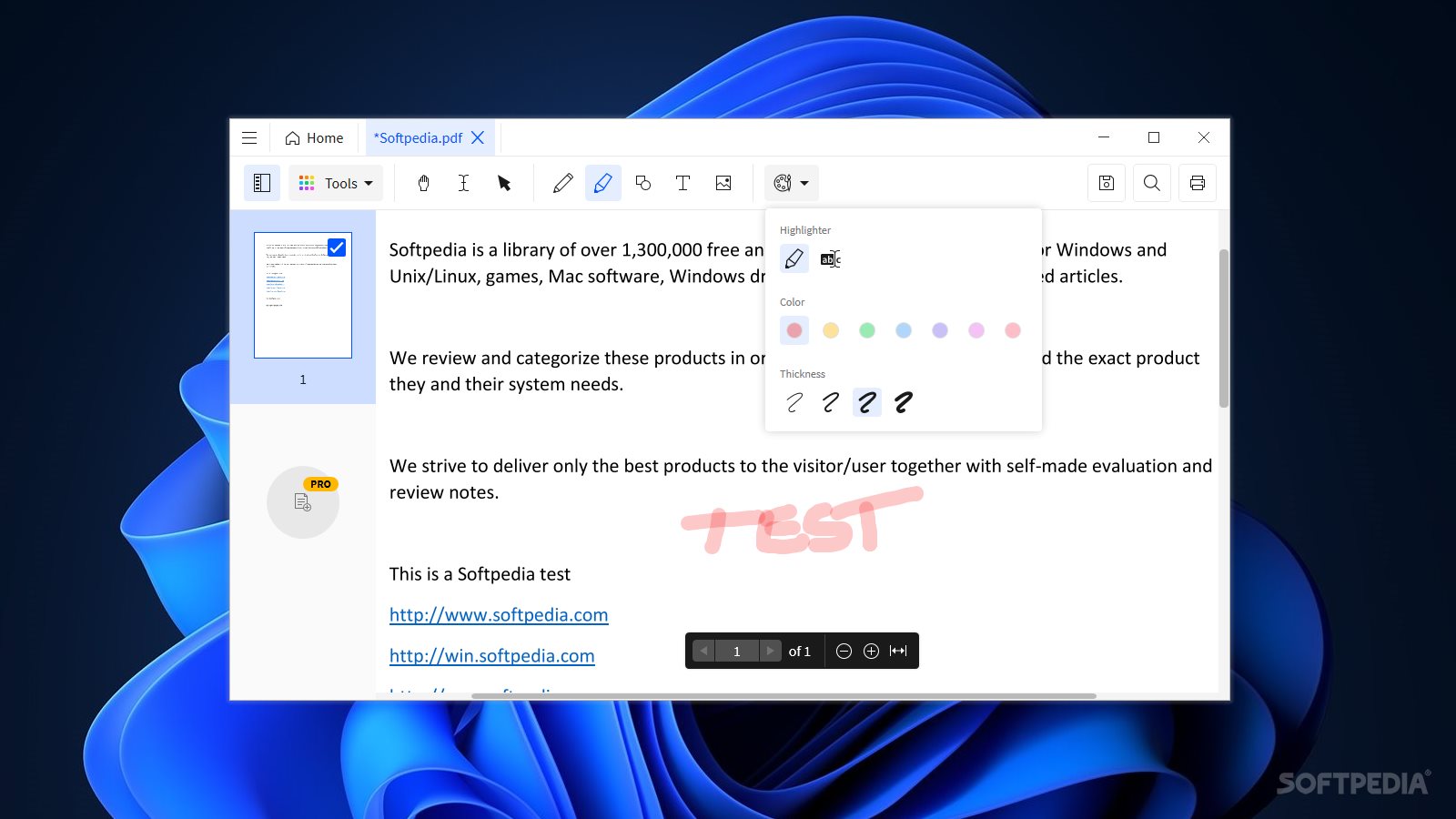Zoom out with the minus button
This screenshot has width=1456, height=819.
coord(844,651)
